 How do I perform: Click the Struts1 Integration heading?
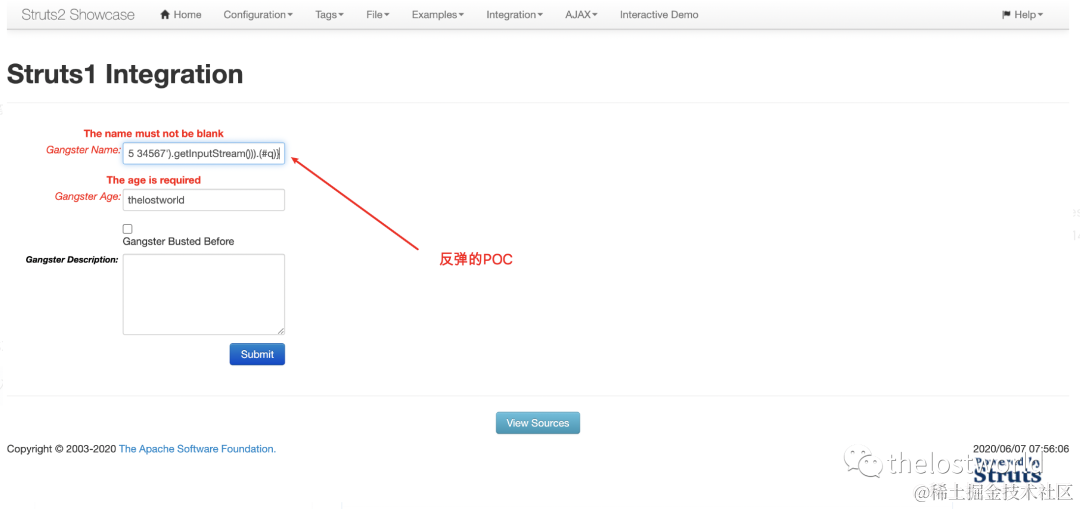pyautogui.click(x=125, y=74)
